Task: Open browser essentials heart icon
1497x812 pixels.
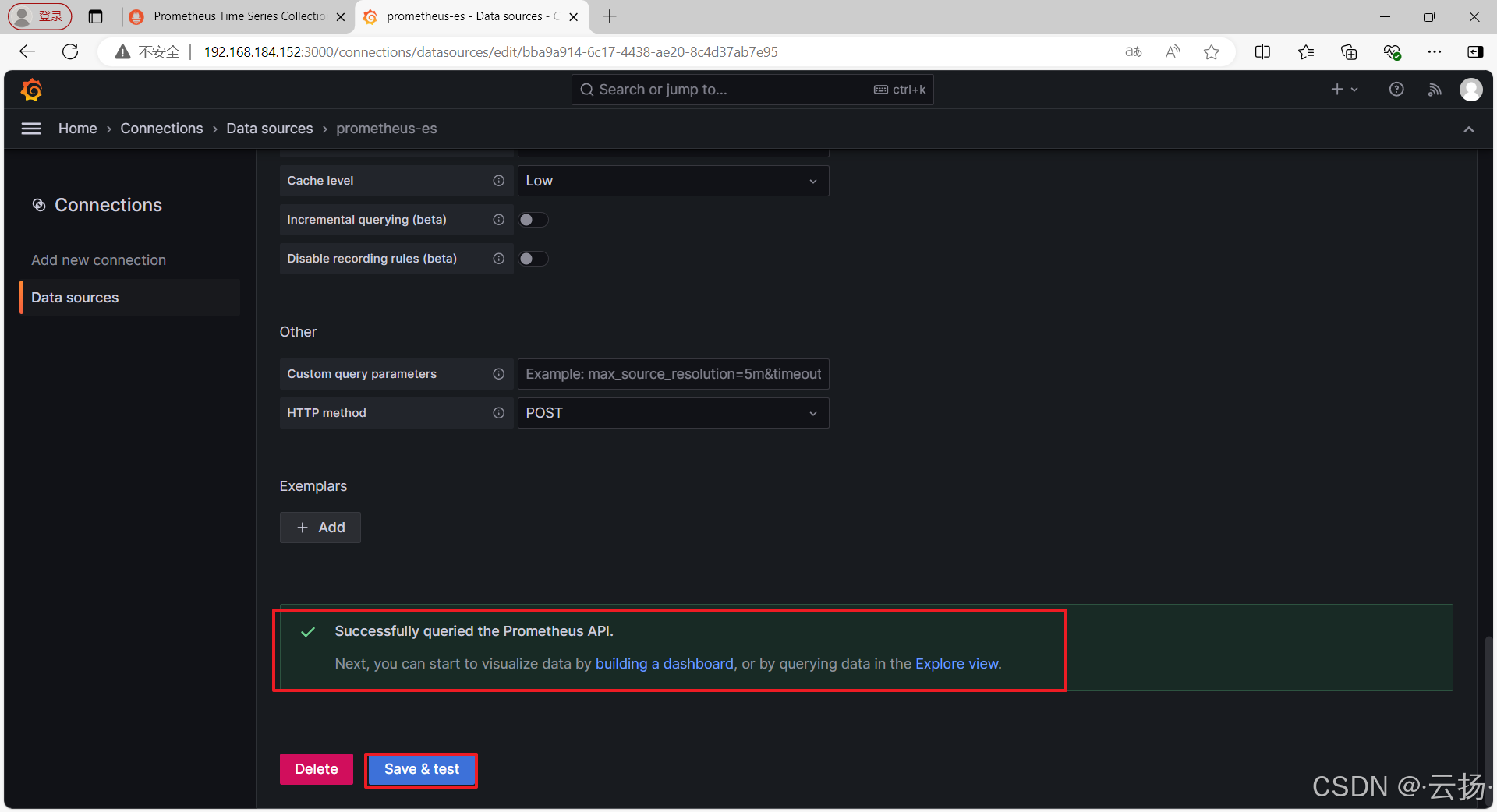Action: [1392, 52]
